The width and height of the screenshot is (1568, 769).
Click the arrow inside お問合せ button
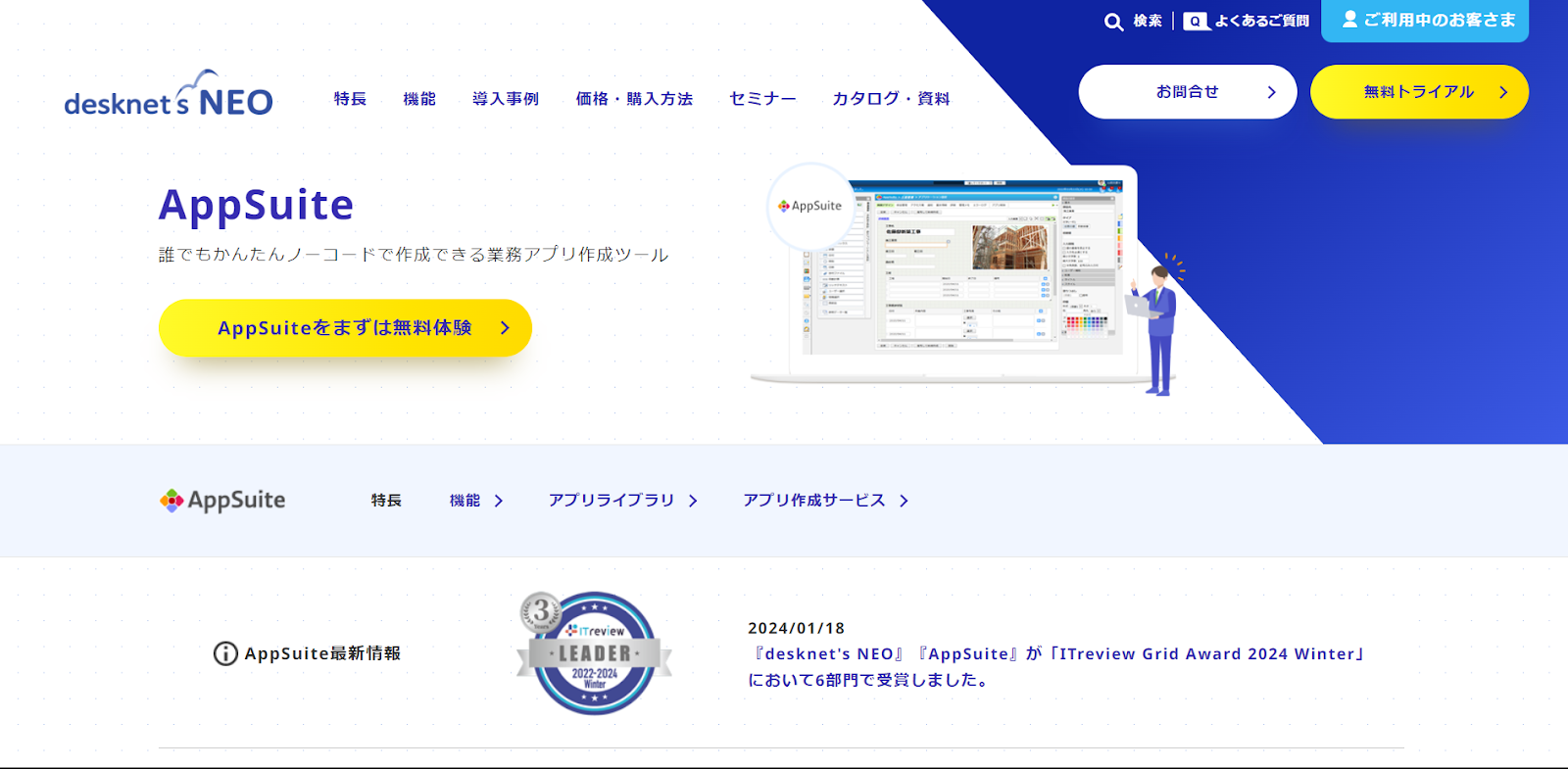pos(1272,92)
